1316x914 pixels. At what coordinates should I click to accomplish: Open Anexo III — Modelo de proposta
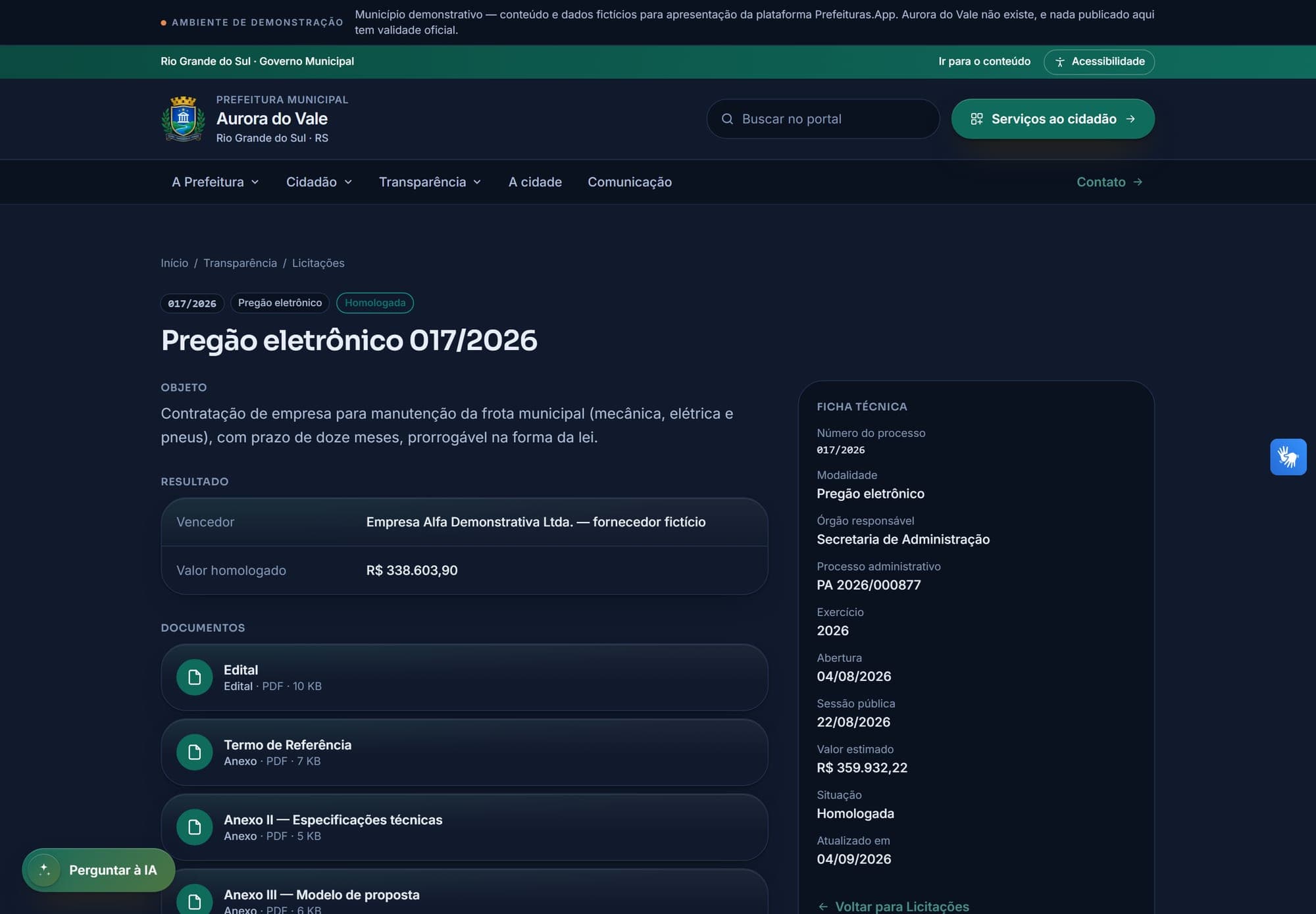[464, 893]
